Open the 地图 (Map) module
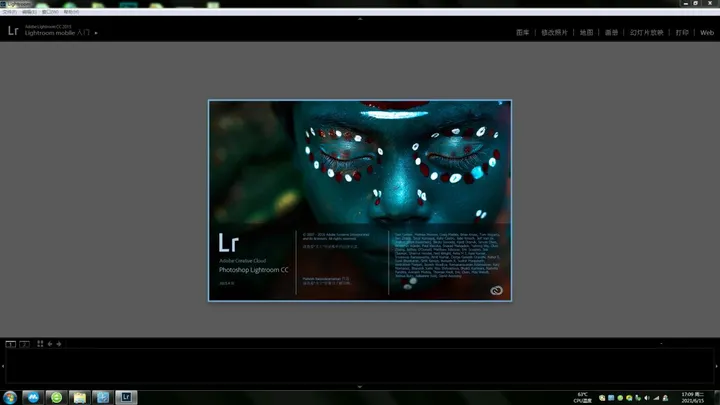The height and width of the screenshot is (405, 720). (586, 33)
